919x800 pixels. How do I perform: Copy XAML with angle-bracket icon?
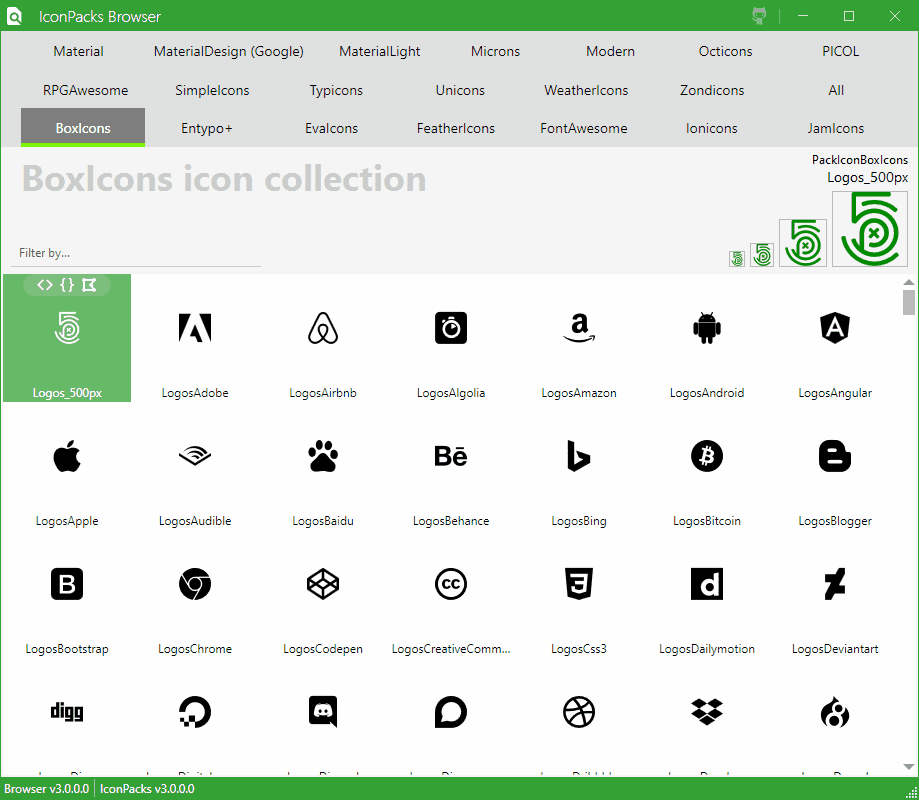tap(45, 285)
